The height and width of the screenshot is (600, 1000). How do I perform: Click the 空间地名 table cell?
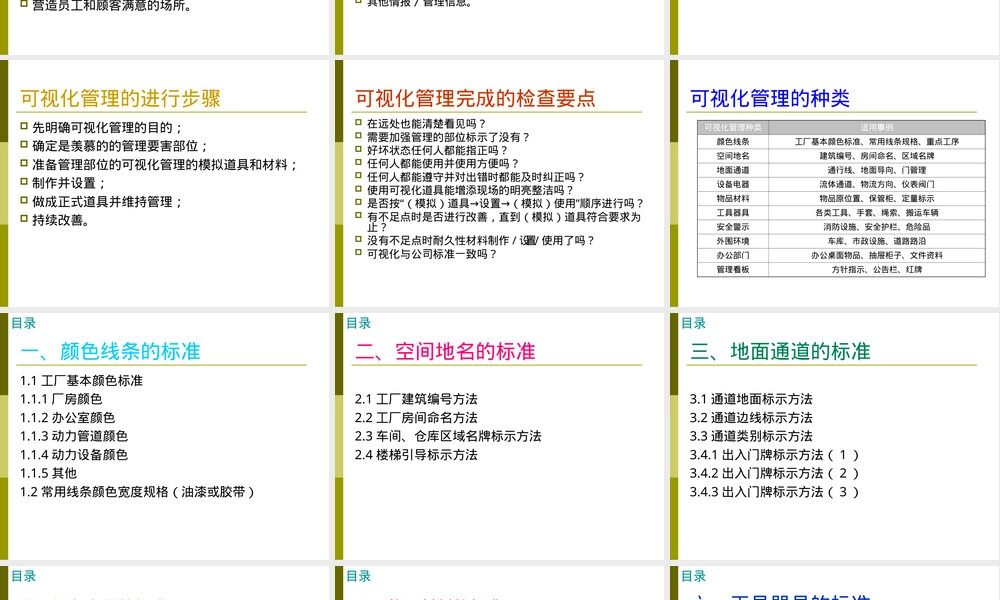tap(733, 156)
